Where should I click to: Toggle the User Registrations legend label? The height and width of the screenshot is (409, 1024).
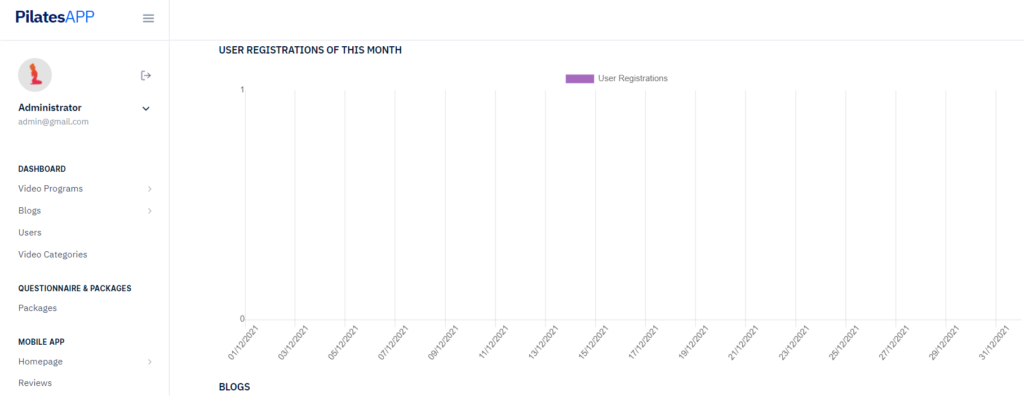coord(632,78)
